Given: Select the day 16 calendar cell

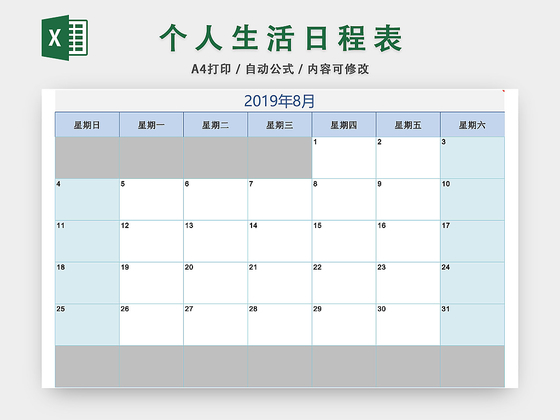Looking at the screenshot, I should 408,241.
